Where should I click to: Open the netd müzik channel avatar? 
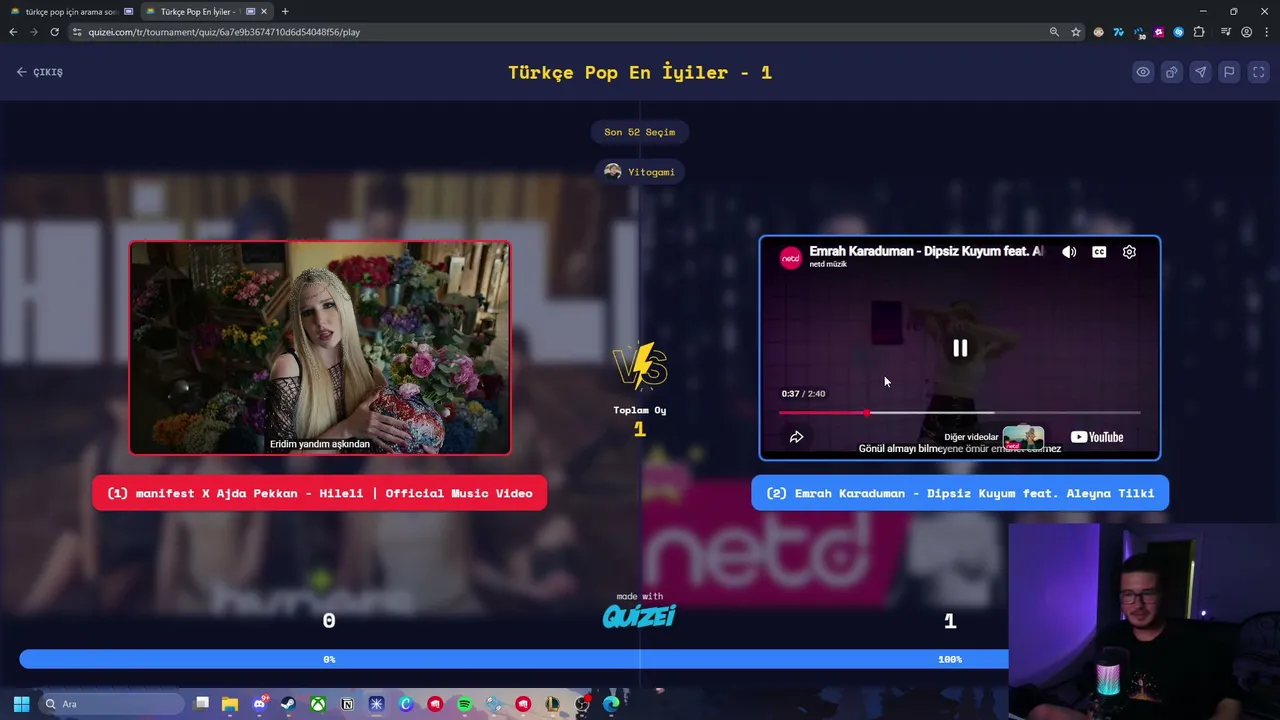tap(791, 257)
